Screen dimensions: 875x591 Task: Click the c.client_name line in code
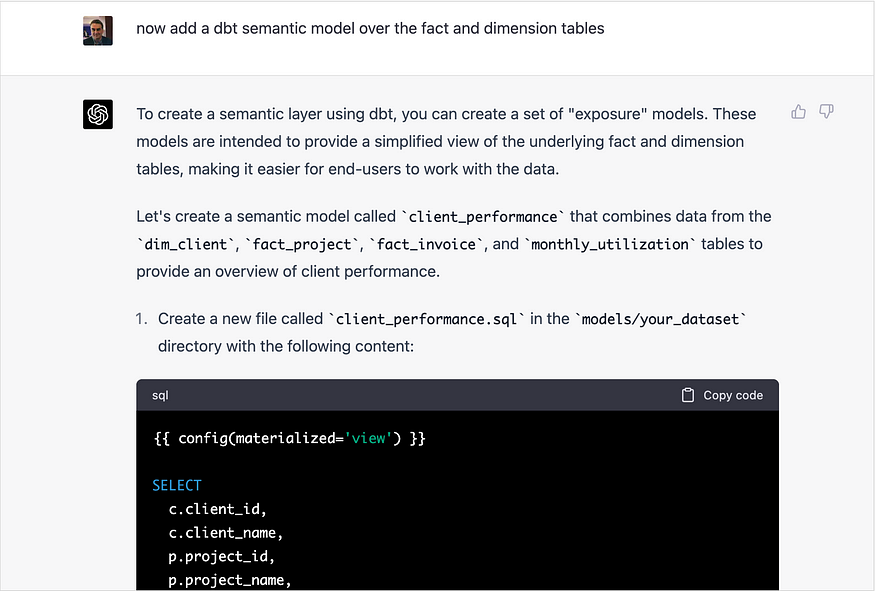pos(226,533)
